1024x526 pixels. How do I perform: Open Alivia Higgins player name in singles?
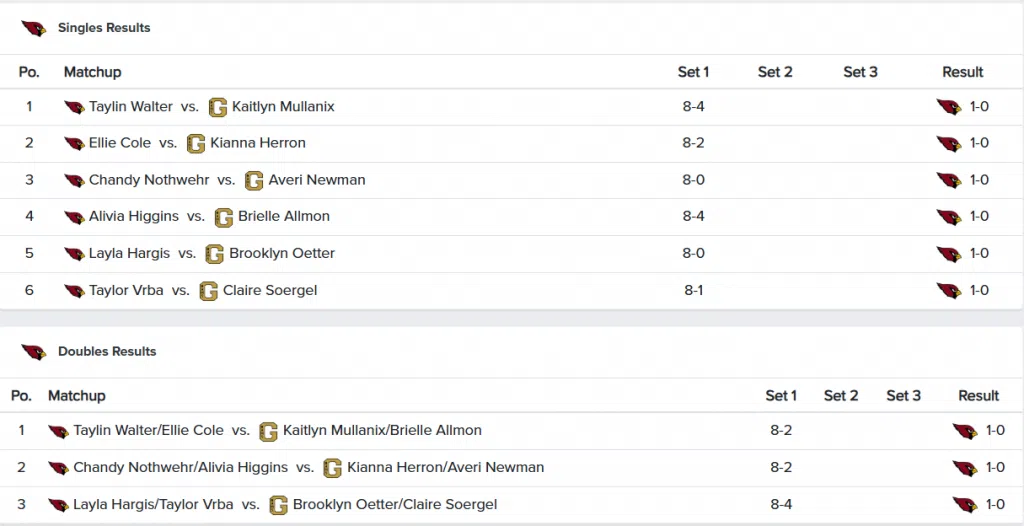coord(133,217)
